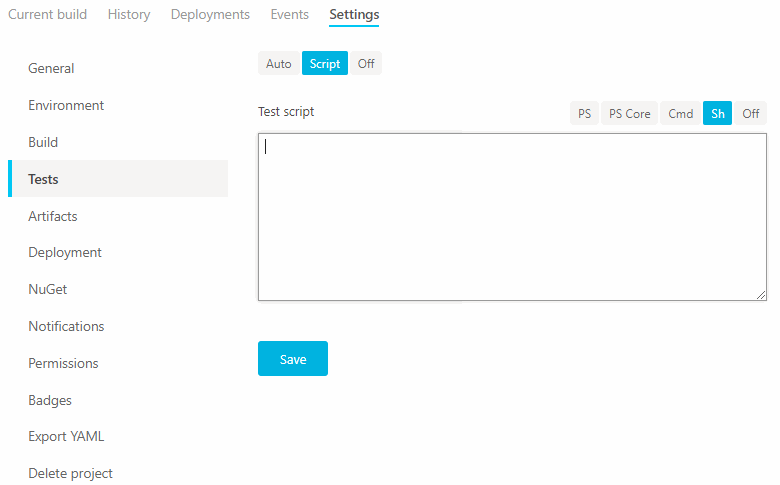Open the Artifacts settings section

(x=53, y=216)
